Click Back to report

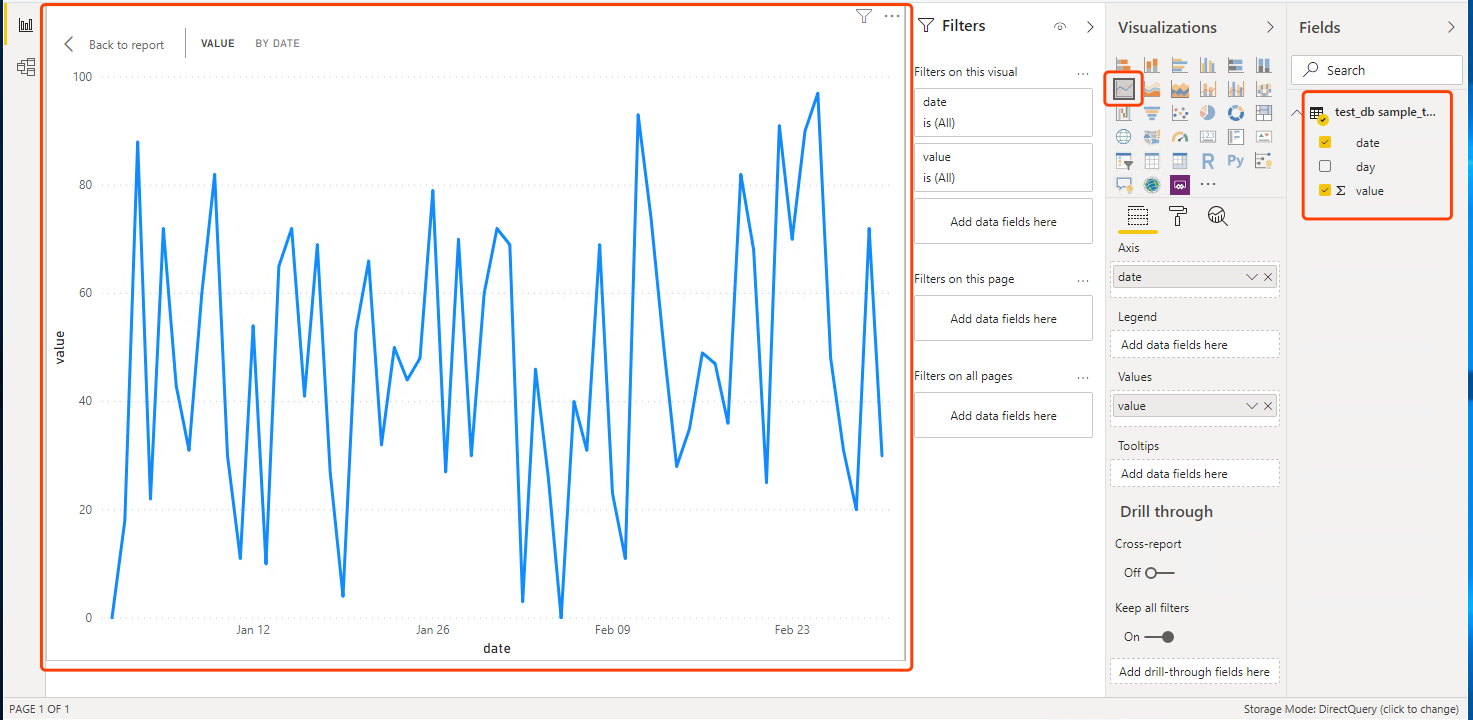click(x=114, y=45)
